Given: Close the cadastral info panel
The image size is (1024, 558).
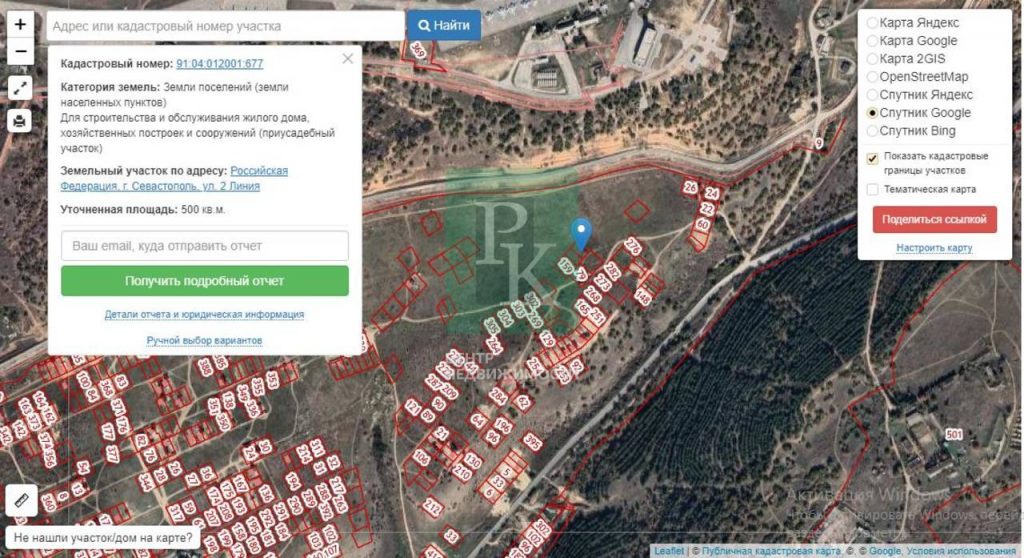Looking at the screenshot, I should coord(347,59).
